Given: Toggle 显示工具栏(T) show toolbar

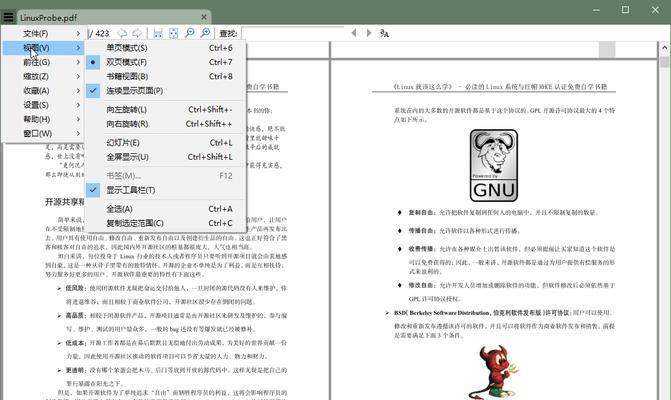Looking at the screenshot, I should 166,190.
